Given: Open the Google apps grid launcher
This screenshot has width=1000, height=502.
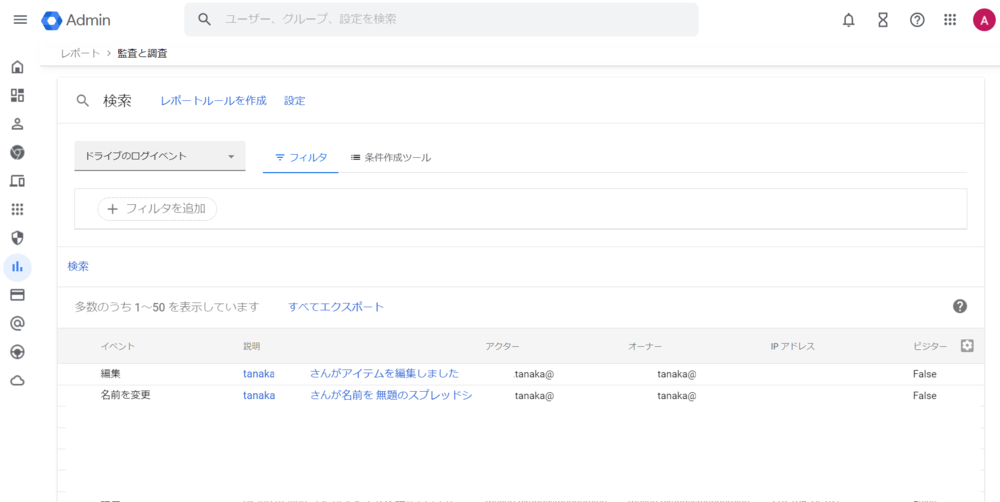Looking at the screenshot, I should tap(950, 20).
